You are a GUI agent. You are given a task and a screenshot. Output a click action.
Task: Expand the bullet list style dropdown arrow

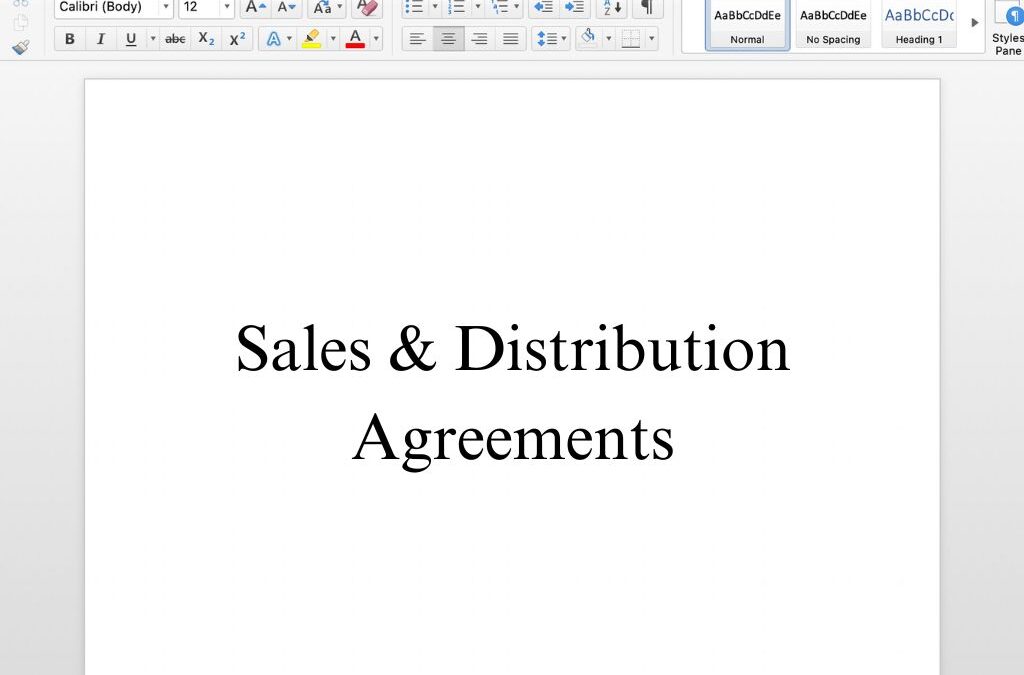(x=436, y=7)
